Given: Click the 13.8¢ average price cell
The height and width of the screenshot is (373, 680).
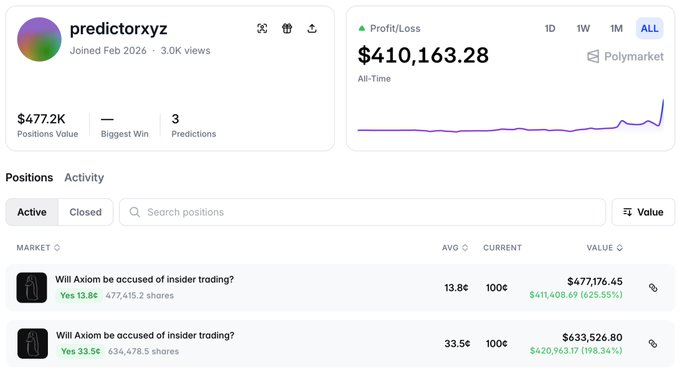Looking at the screenshot, I should tap(456, 288).
